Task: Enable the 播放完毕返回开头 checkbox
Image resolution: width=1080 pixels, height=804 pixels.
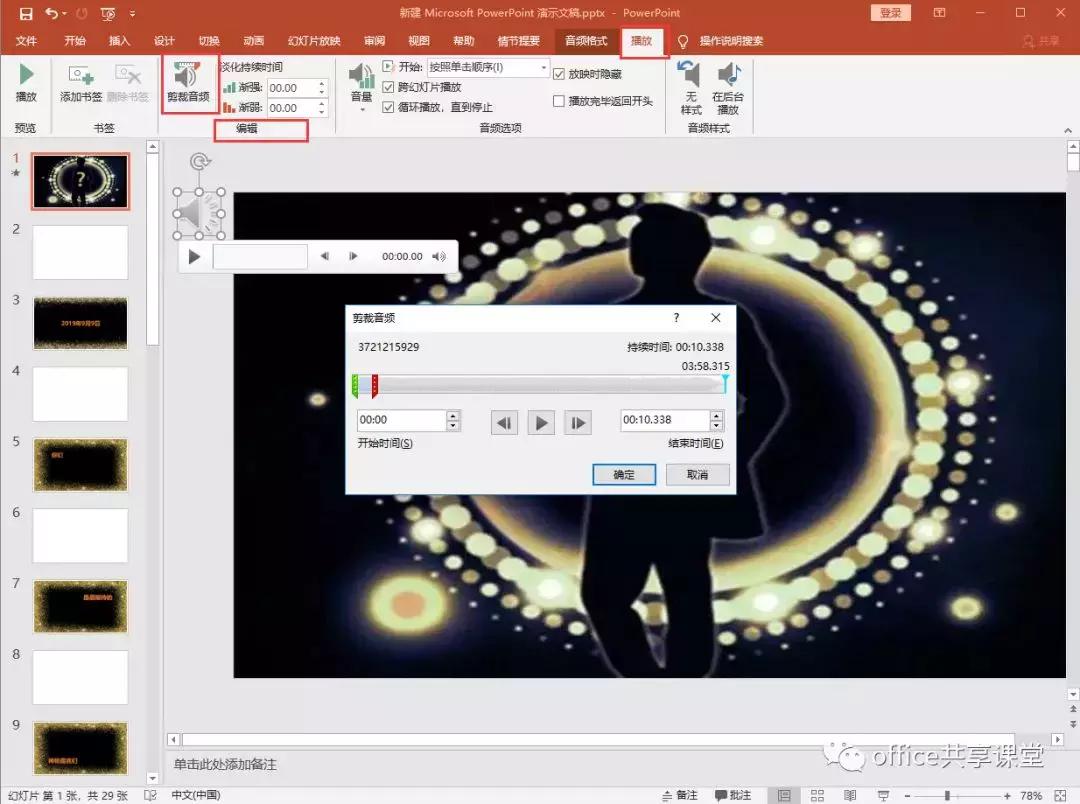Action: [559, 101]
